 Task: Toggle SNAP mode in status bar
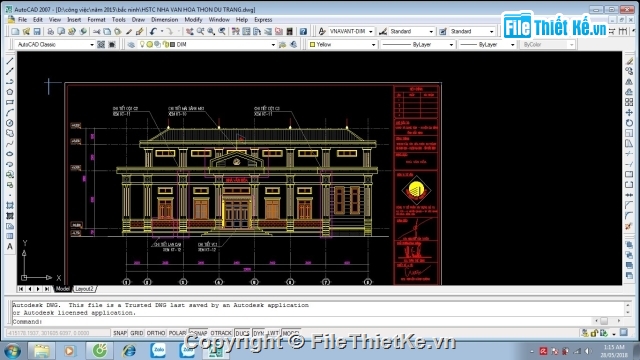[120, 333]
